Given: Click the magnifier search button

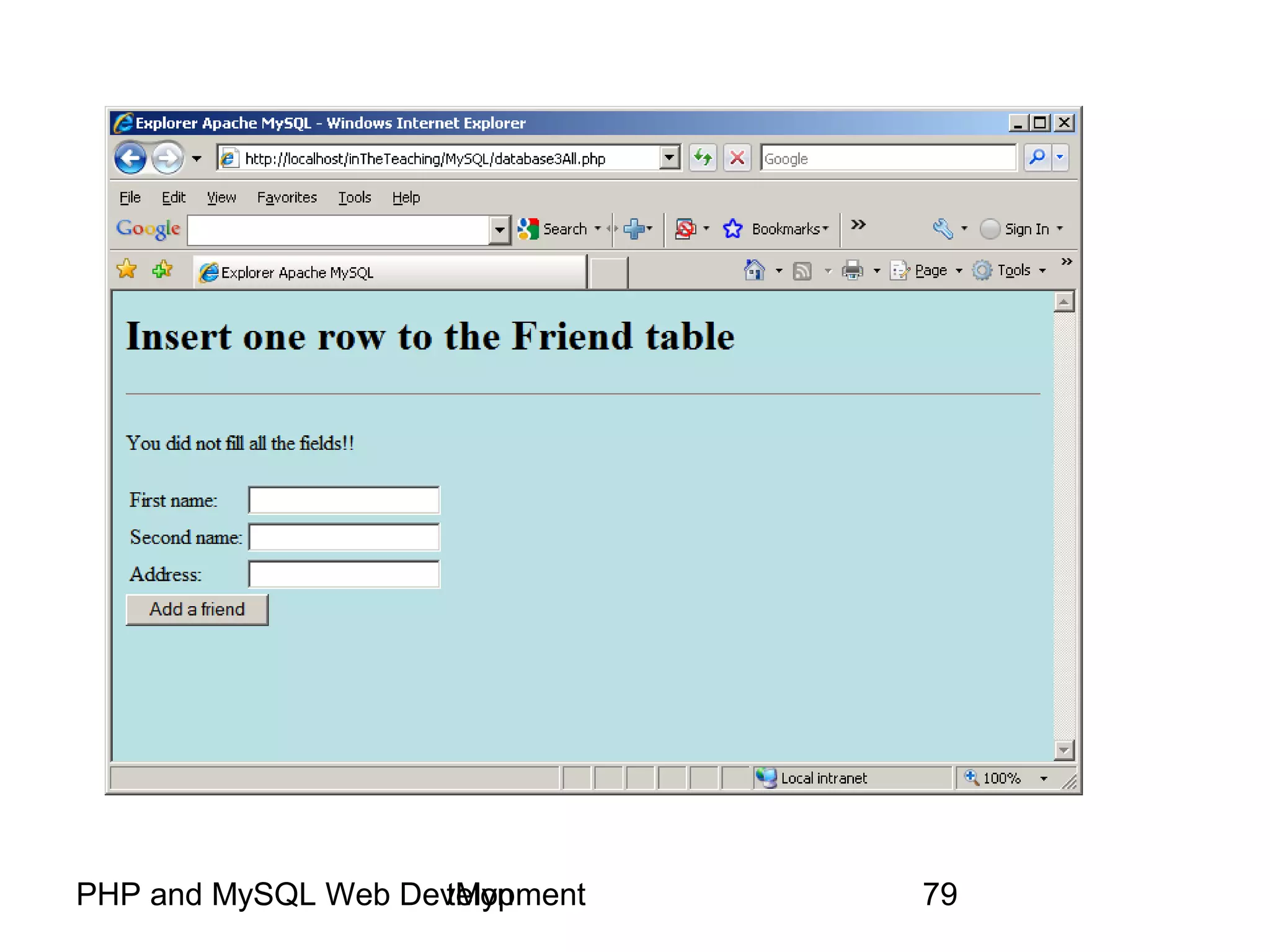Looking at the screenshot, I should click(x=1037, y=157).
